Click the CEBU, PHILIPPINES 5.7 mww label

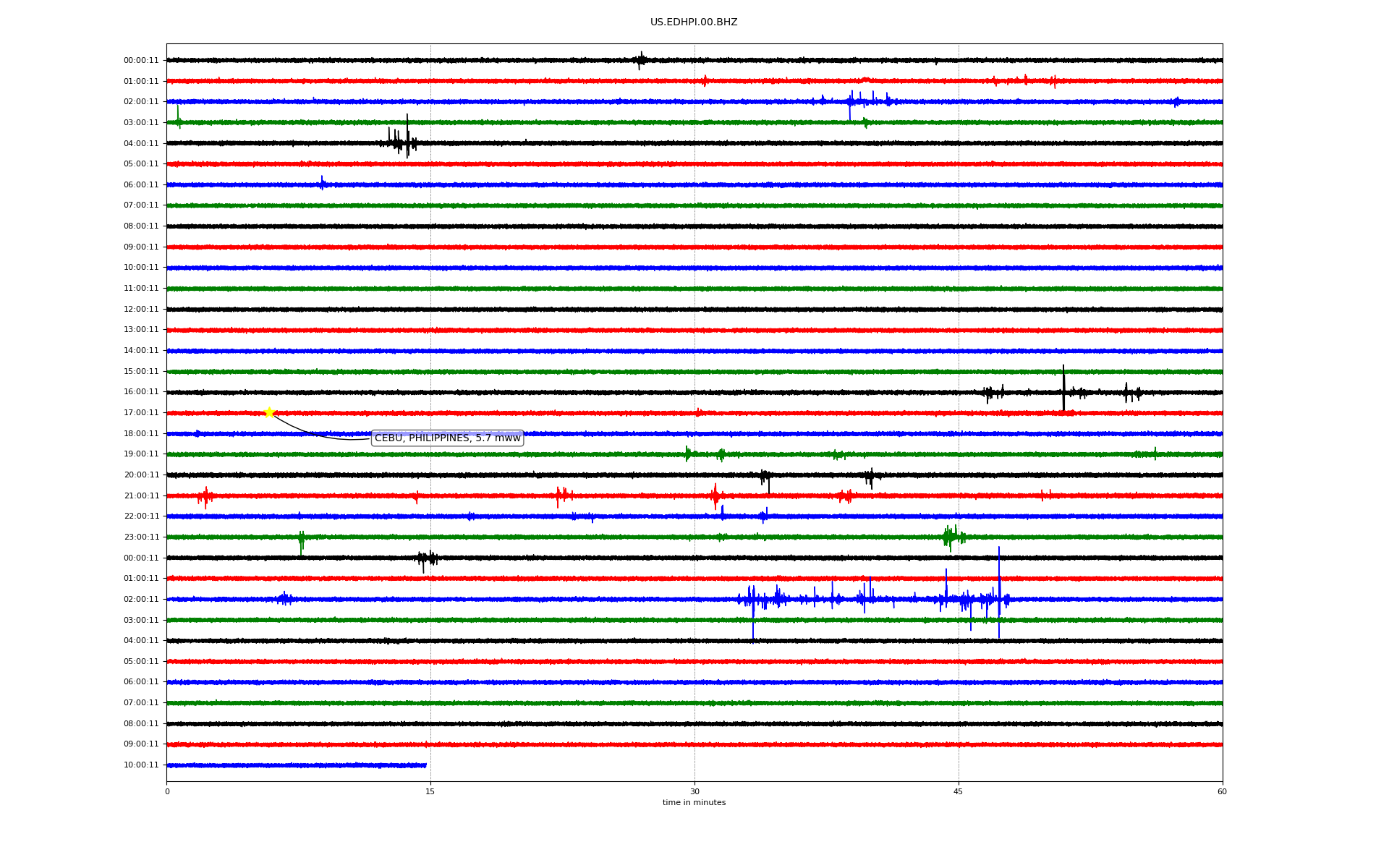(447, 438)
